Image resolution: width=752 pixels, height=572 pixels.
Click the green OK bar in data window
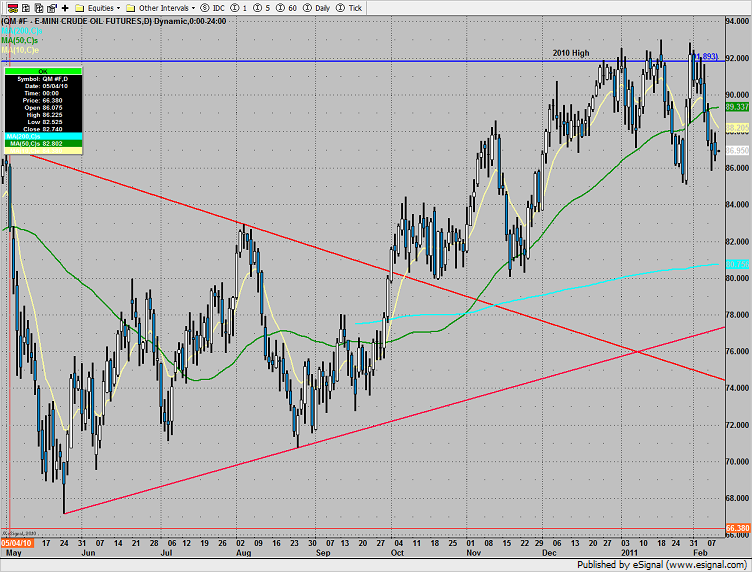tap(43, 71)
